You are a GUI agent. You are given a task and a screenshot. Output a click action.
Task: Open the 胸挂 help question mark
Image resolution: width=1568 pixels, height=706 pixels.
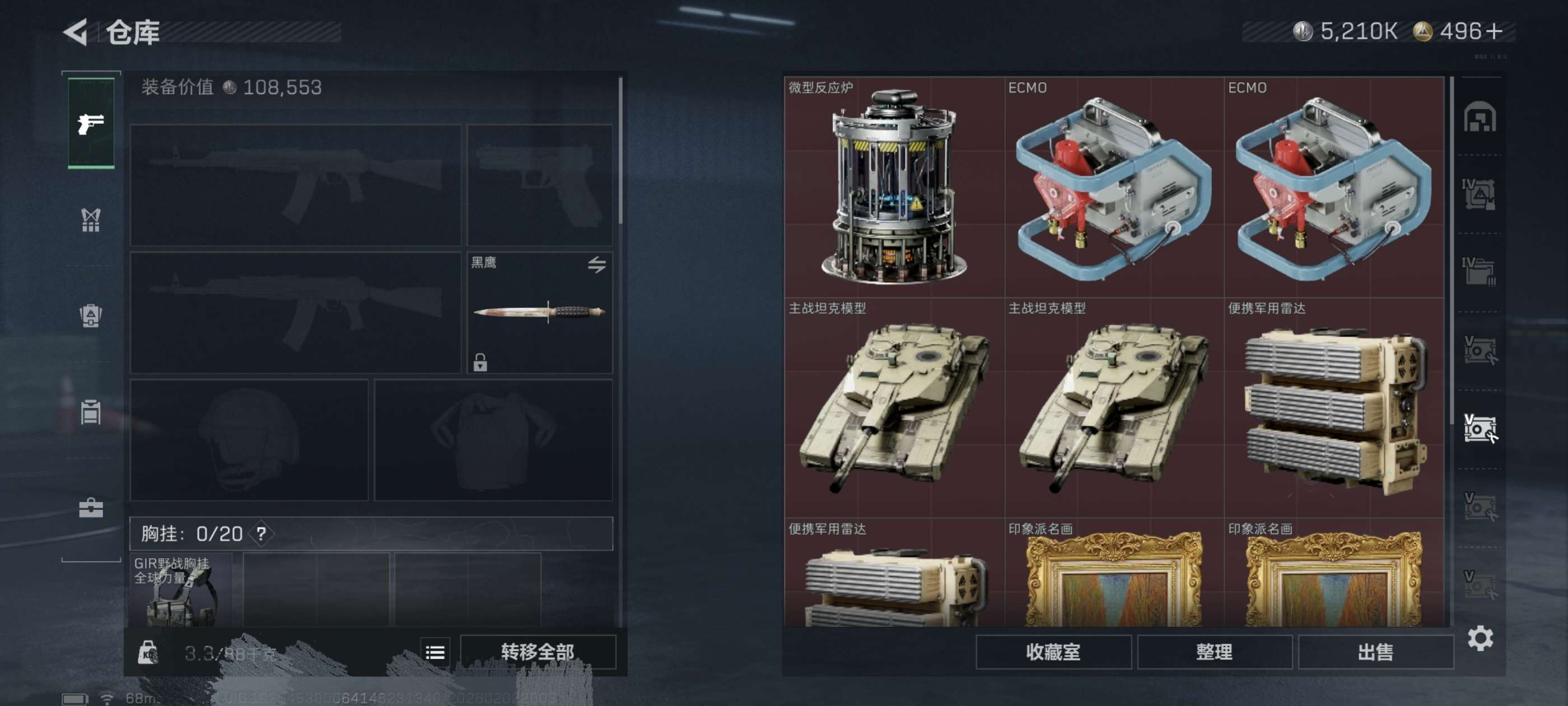pyautogui.click(x=261, y=534)
